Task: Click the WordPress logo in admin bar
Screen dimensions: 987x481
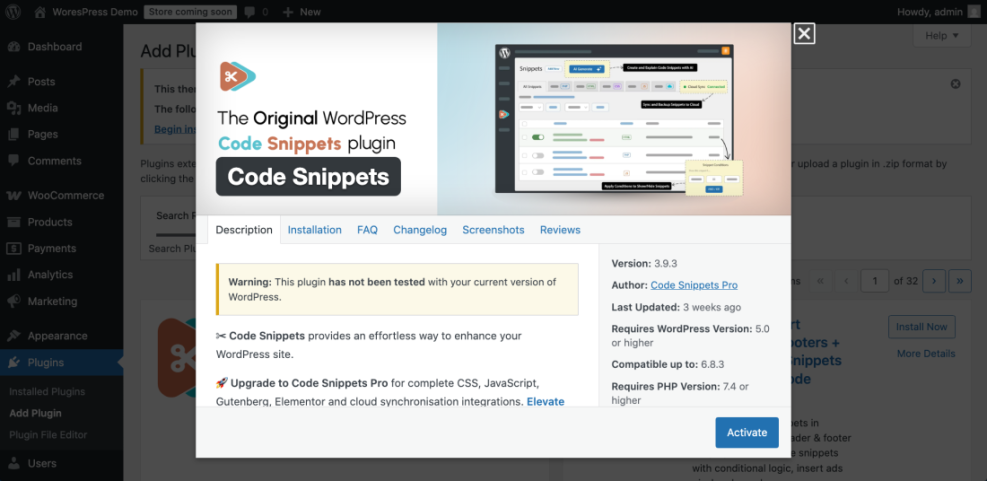Action: 13,11
